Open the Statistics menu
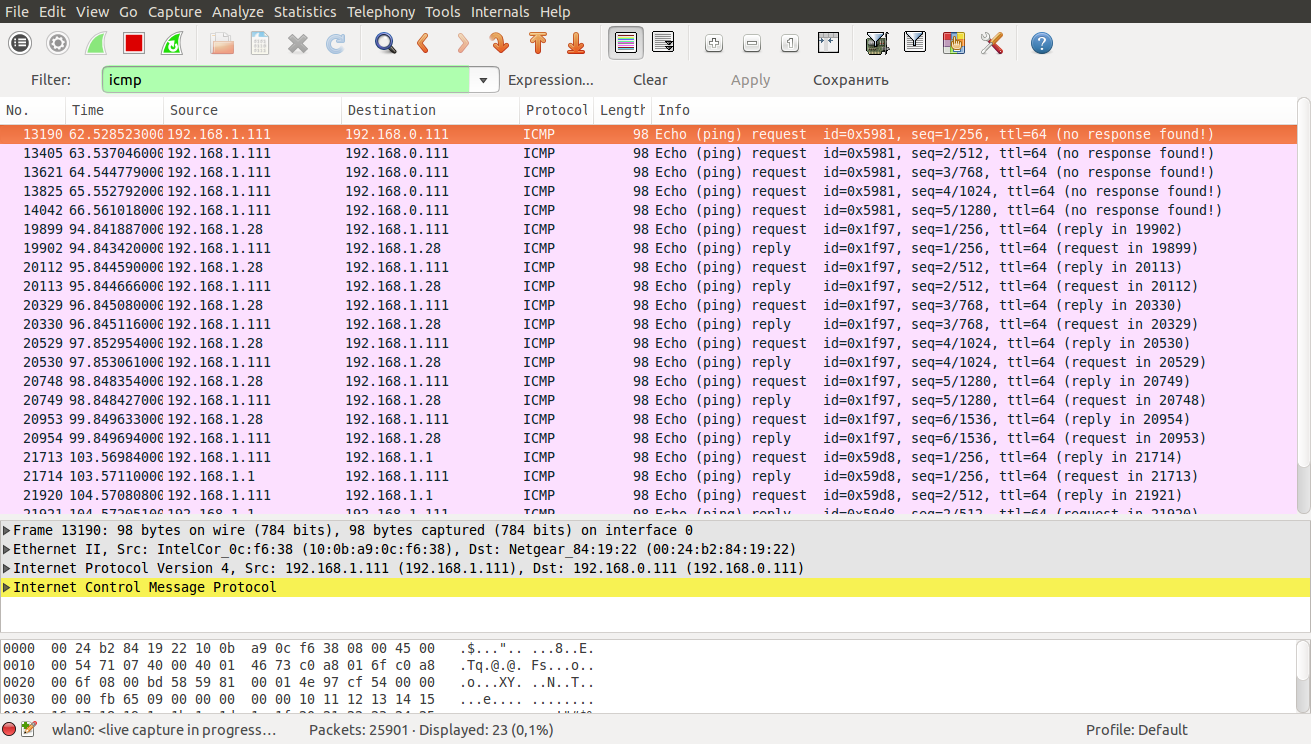The width and height of the screenshot is (1311, 744). coord(305,12)
